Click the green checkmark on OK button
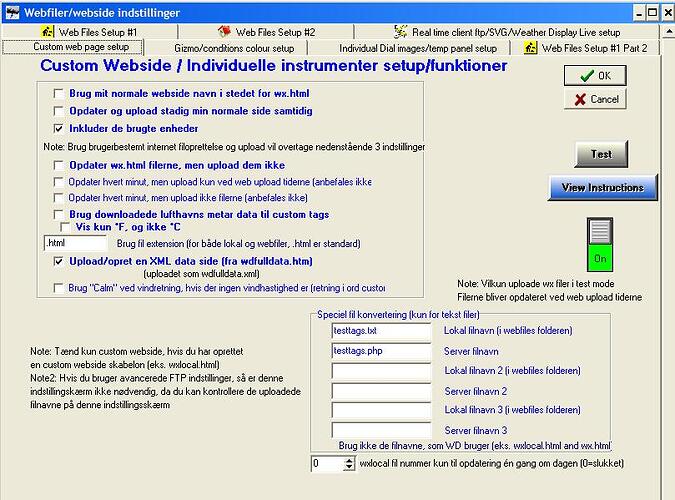The width and height of the screenshot is (675, 500). 587,76
